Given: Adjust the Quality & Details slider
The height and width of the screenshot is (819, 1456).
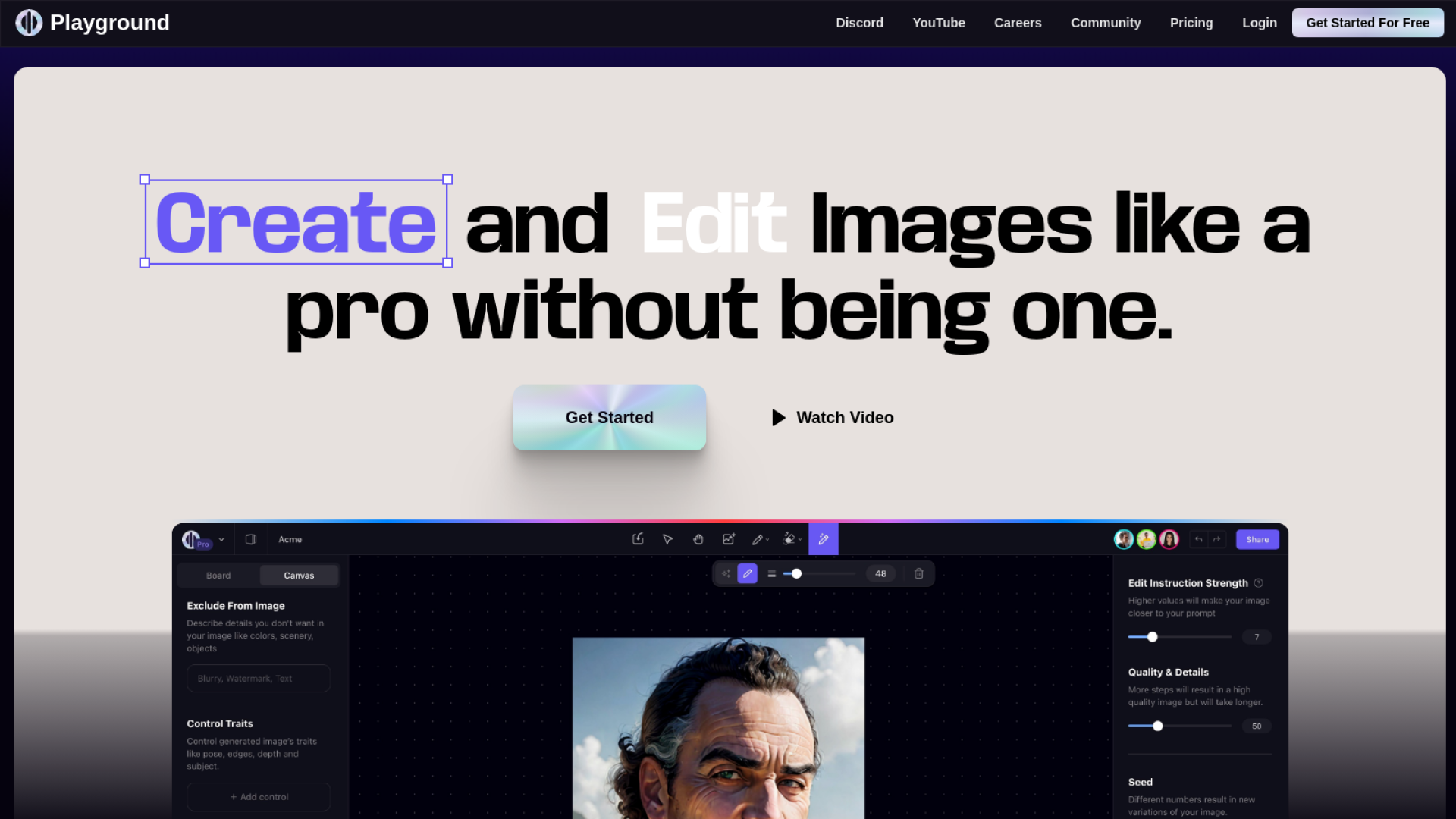Looking at the screenshot, I should click(x=1157, y=726).
